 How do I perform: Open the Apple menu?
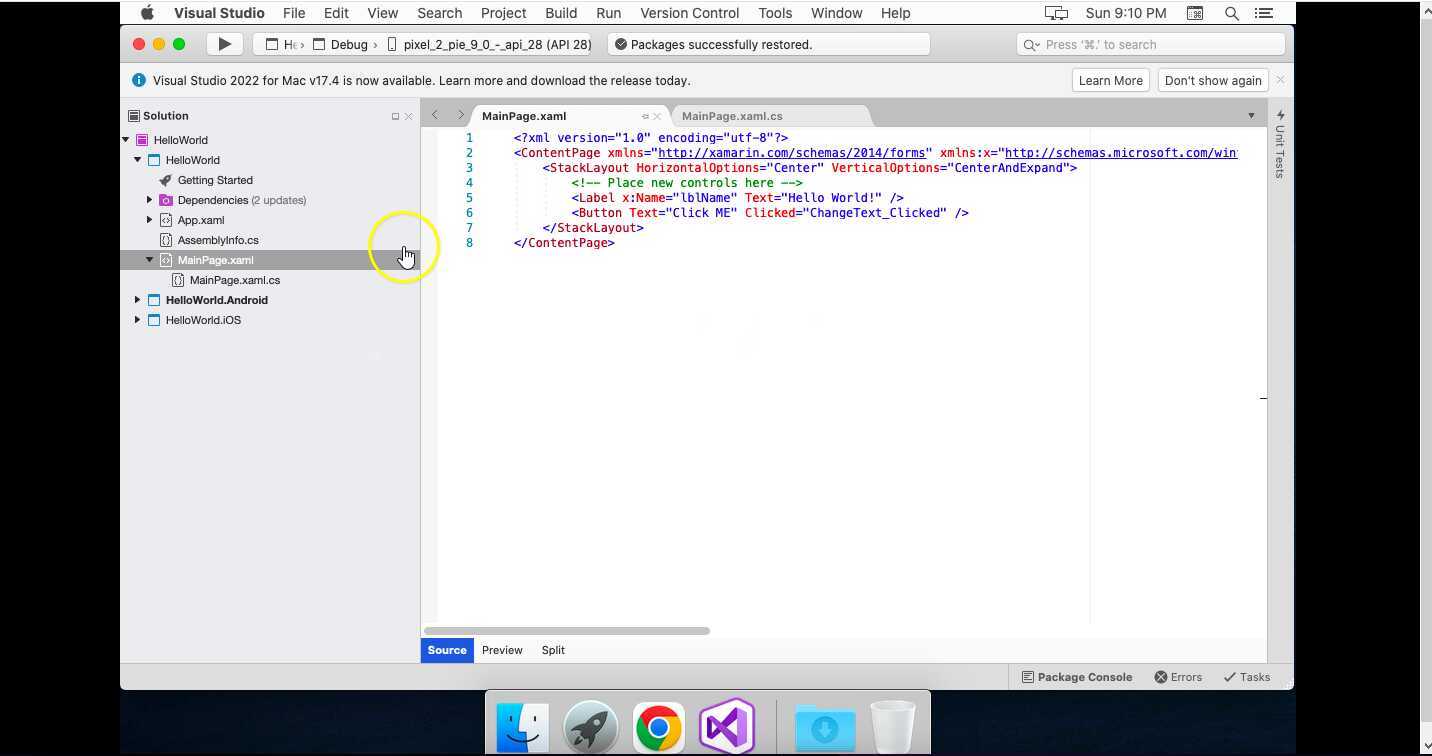148,13
